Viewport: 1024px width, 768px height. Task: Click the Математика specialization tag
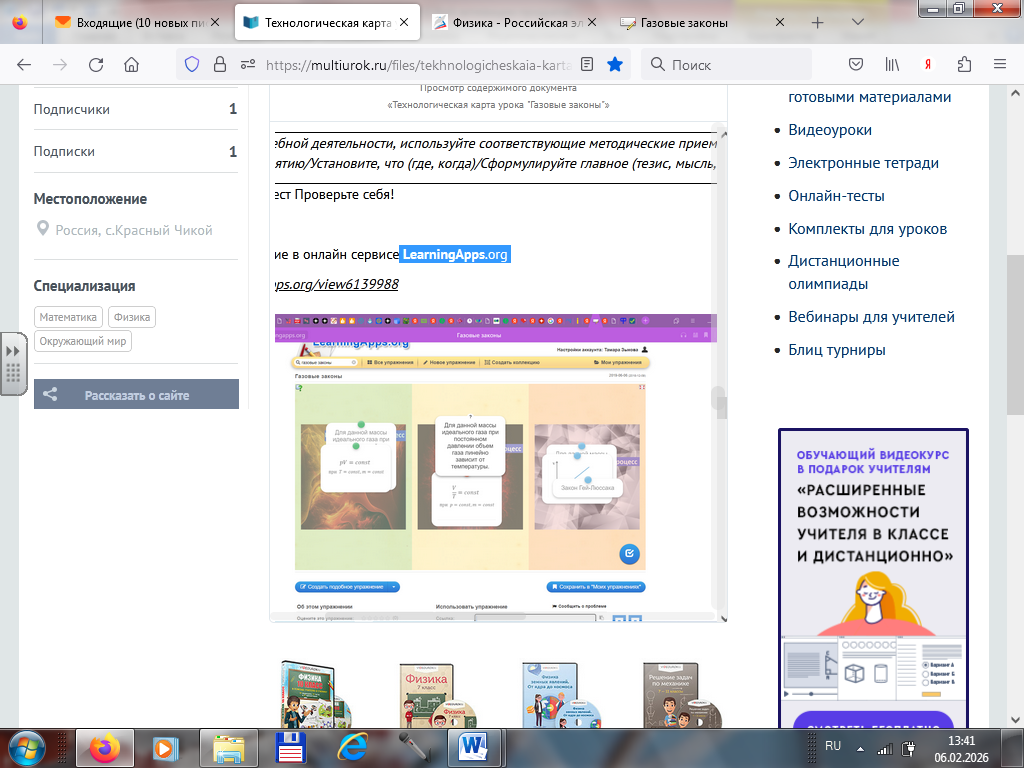(69, 317)
